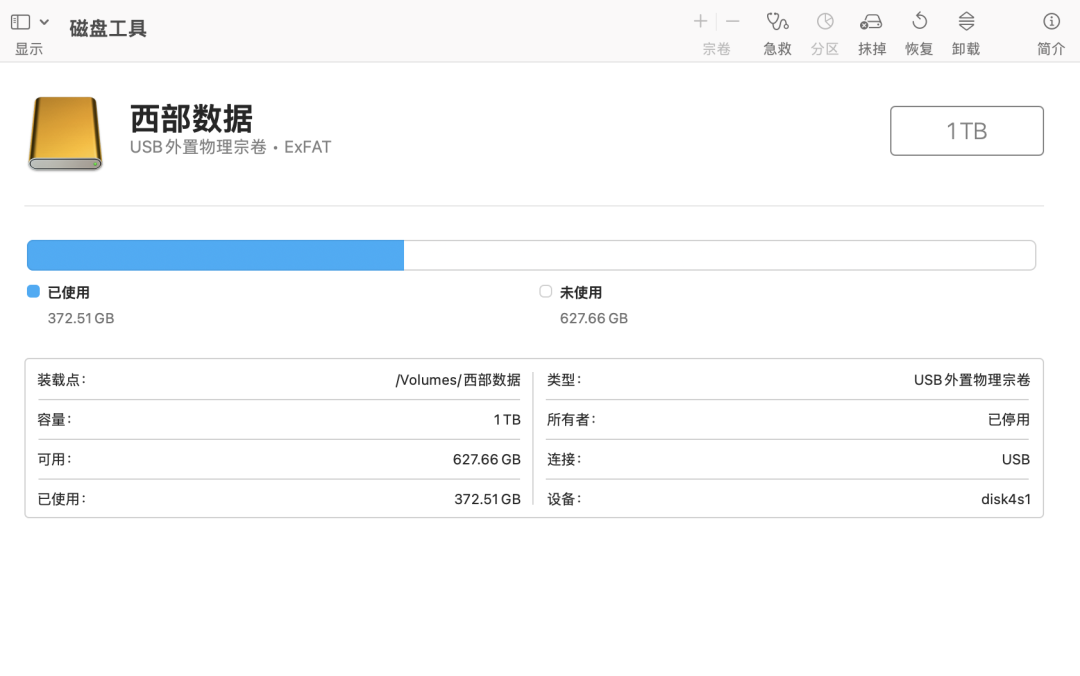Toggle the sidebar display icon
The image size is (1080, 676).
coord(21,22)
